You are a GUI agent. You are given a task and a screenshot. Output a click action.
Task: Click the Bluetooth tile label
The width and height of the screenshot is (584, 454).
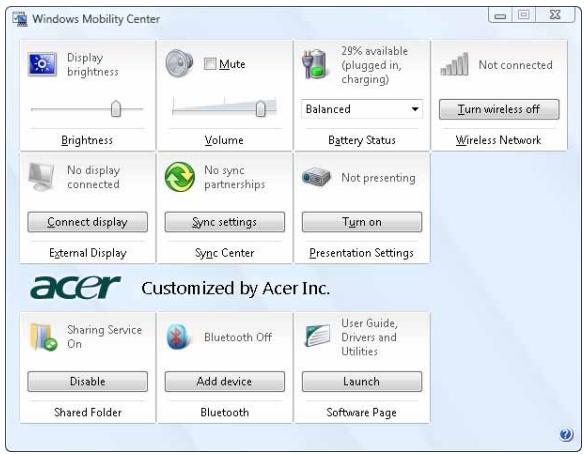[x=225, y=412]
